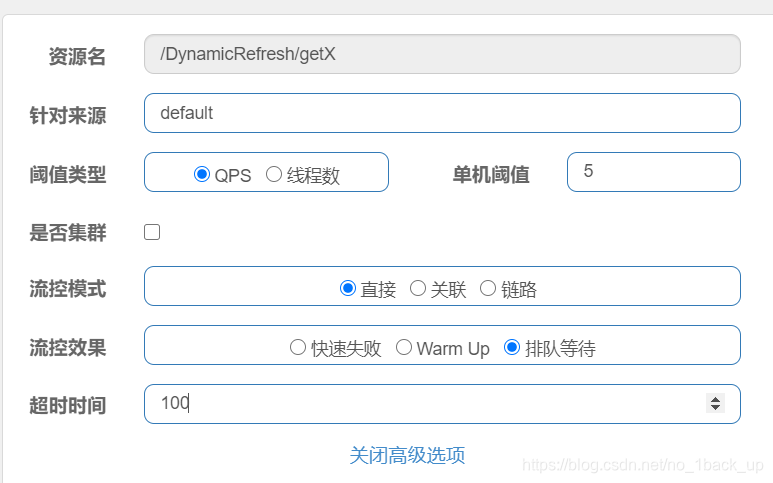Focus the 超时时间 input showing 100
The image size is (773, 483).
[442, 404]
